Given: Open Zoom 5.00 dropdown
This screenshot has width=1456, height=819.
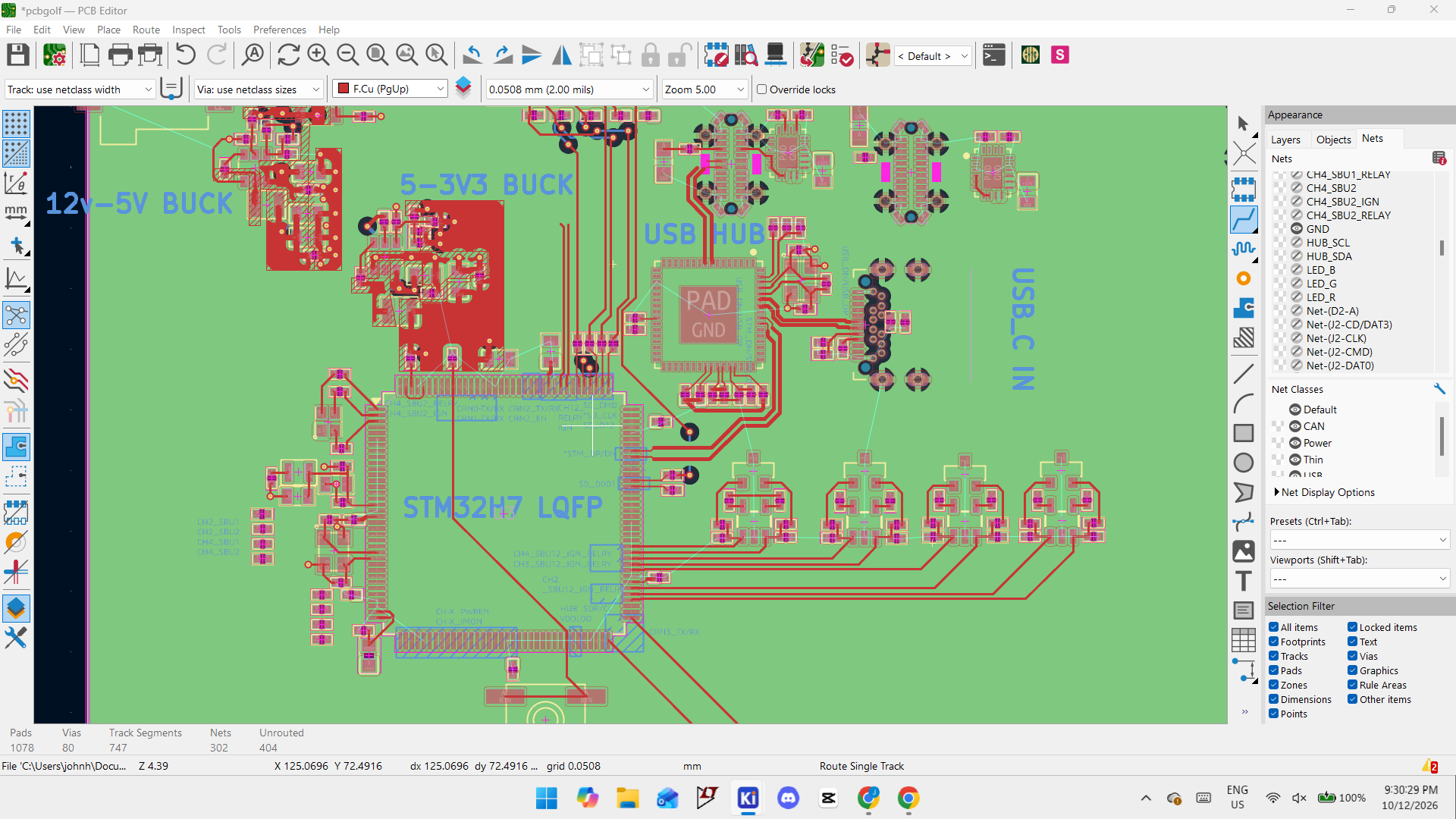Looking at the screenshot, I should click(x=704, y=89).
